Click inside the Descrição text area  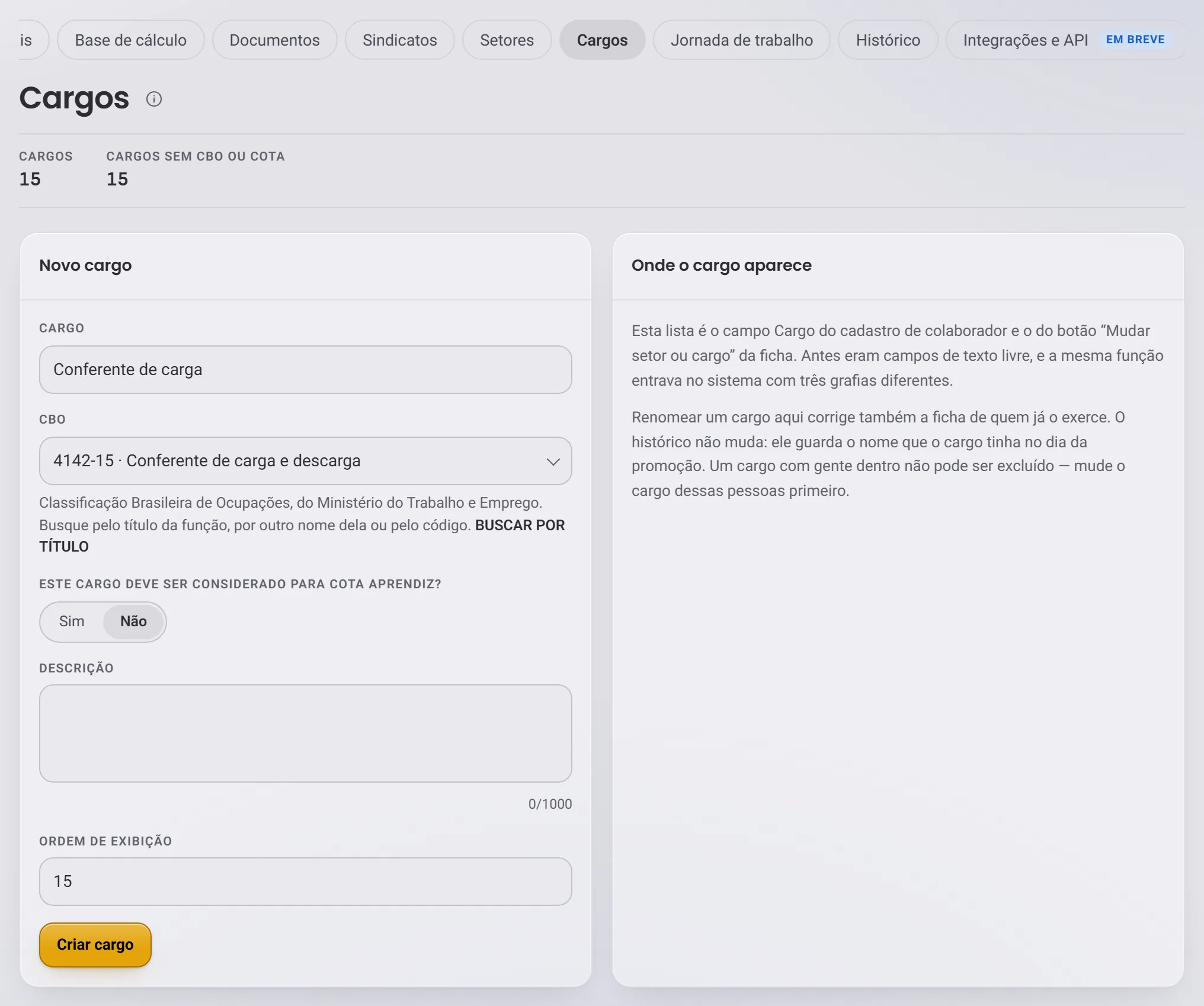coord(305,733)
